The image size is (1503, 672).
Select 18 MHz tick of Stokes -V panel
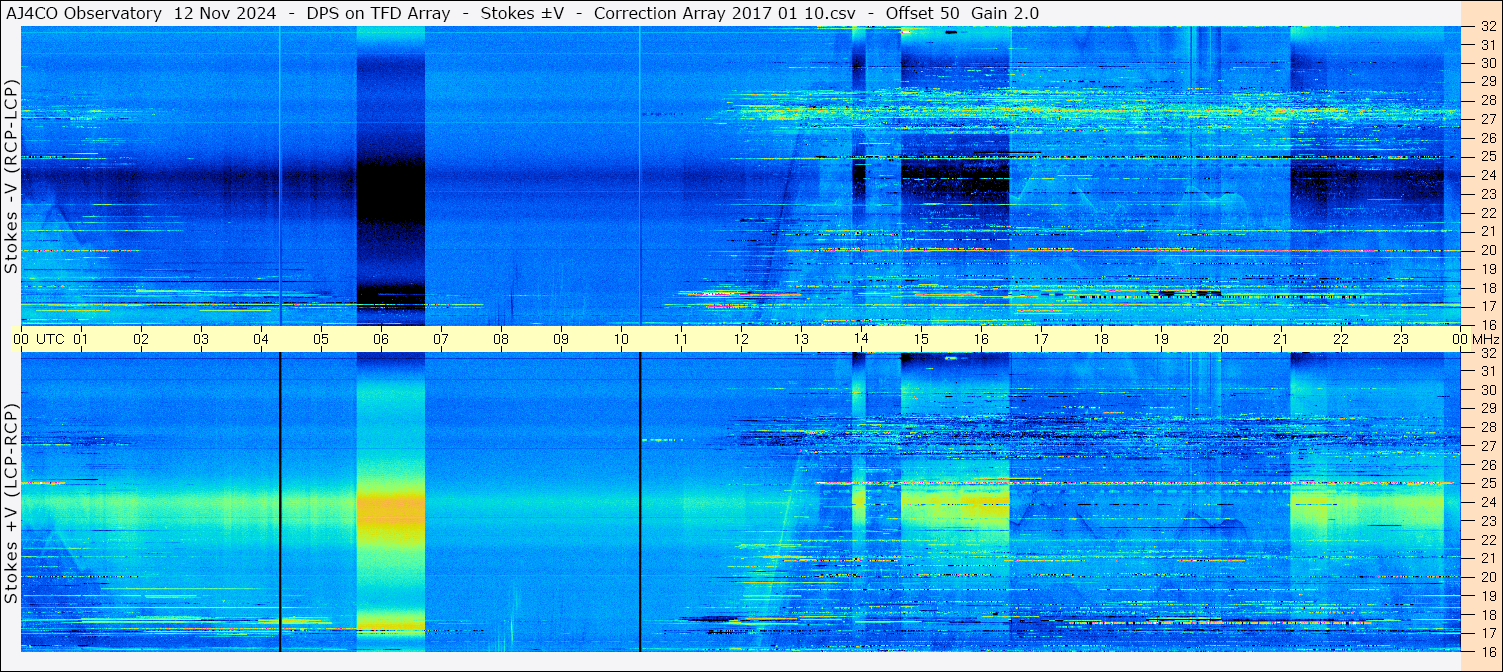[x=1488, y=288]
